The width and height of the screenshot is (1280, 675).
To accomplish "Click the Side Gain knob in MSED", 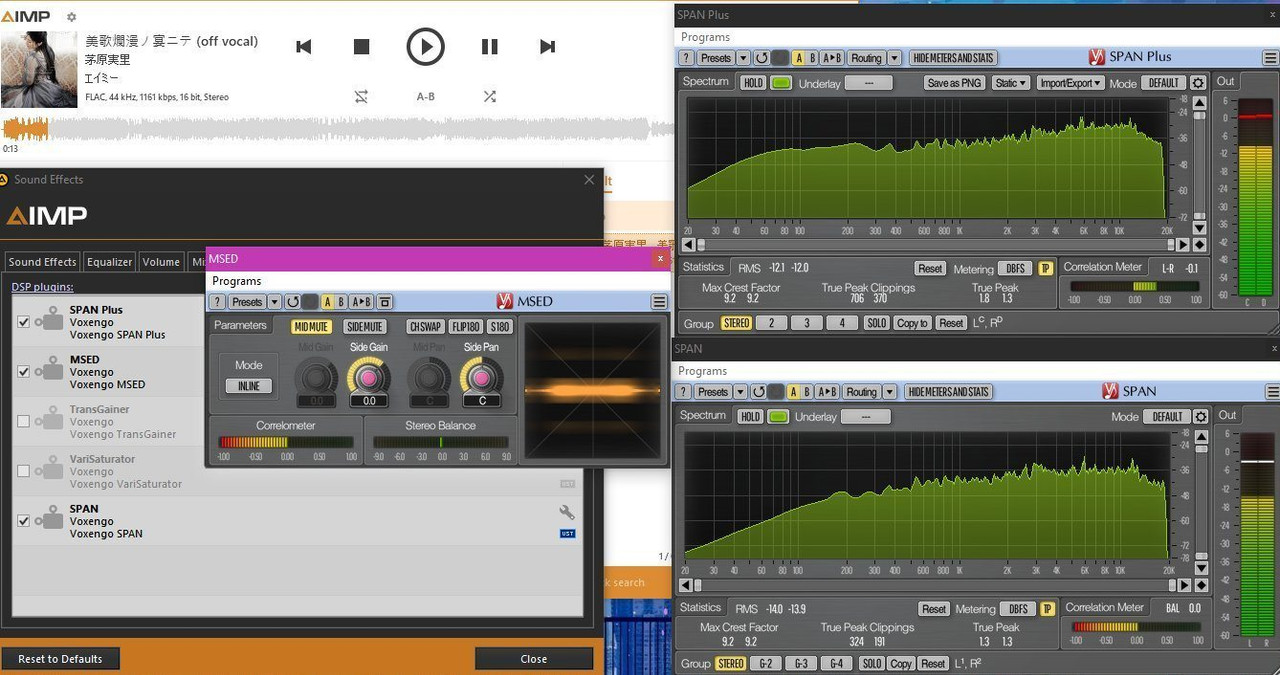I will pyautogui.click(x=369, y=377).
